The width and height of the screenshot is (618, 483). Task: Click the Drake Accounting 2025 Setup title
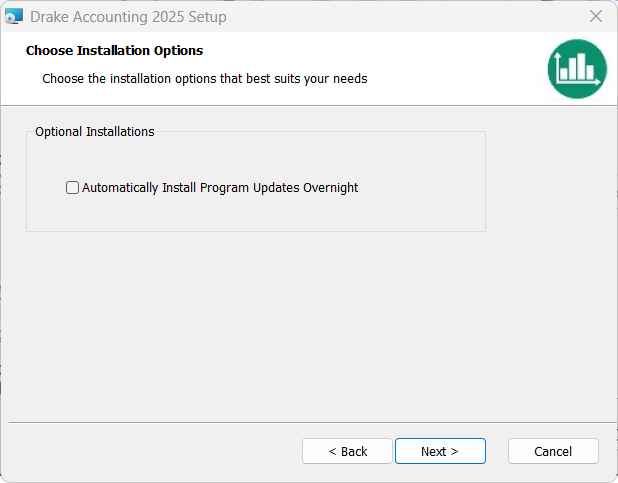click(128, 17)
